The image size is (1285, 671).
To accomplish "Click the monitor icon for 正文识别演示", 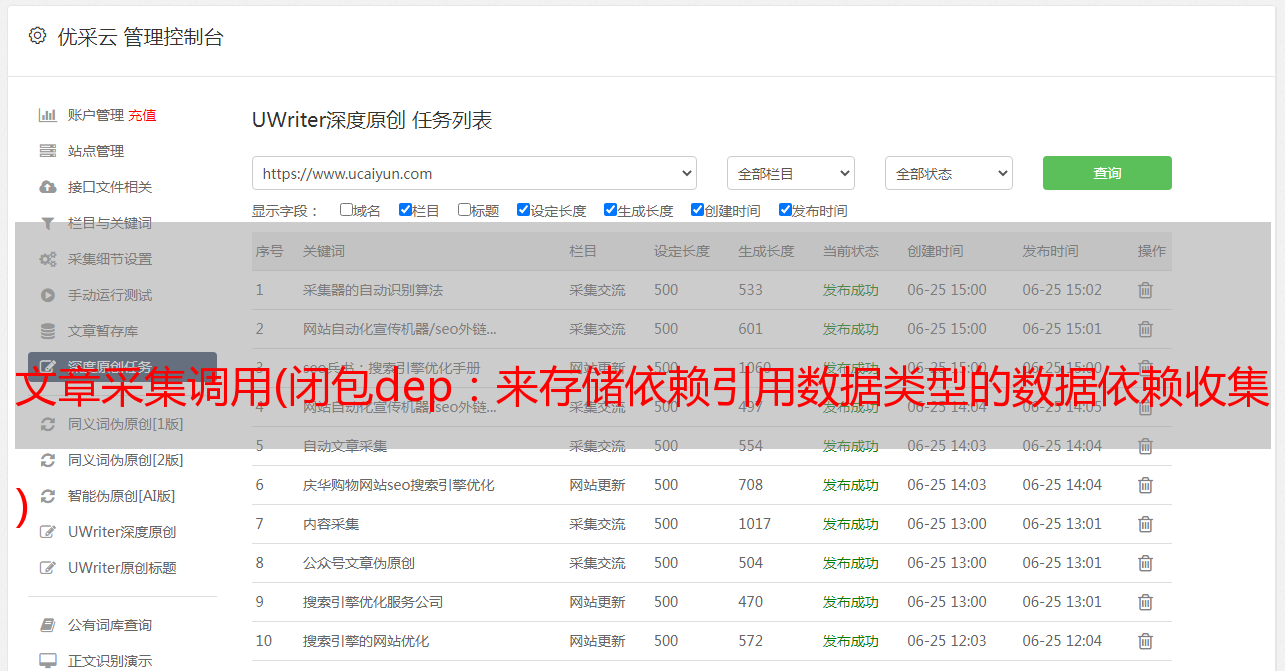I will point(47,661).
